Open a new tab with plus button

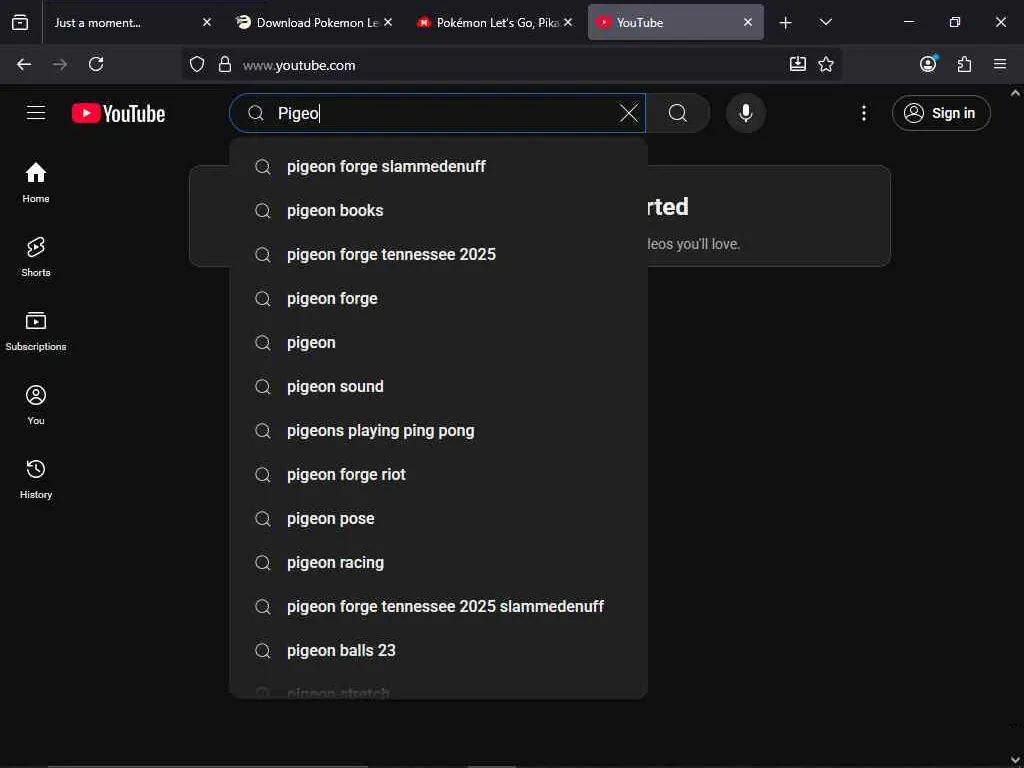pos(786,23)
